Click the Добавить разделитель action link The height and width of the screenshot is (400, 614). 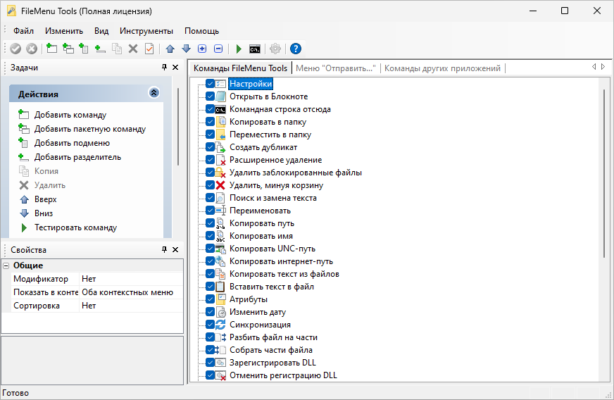[x=78, y=157]
